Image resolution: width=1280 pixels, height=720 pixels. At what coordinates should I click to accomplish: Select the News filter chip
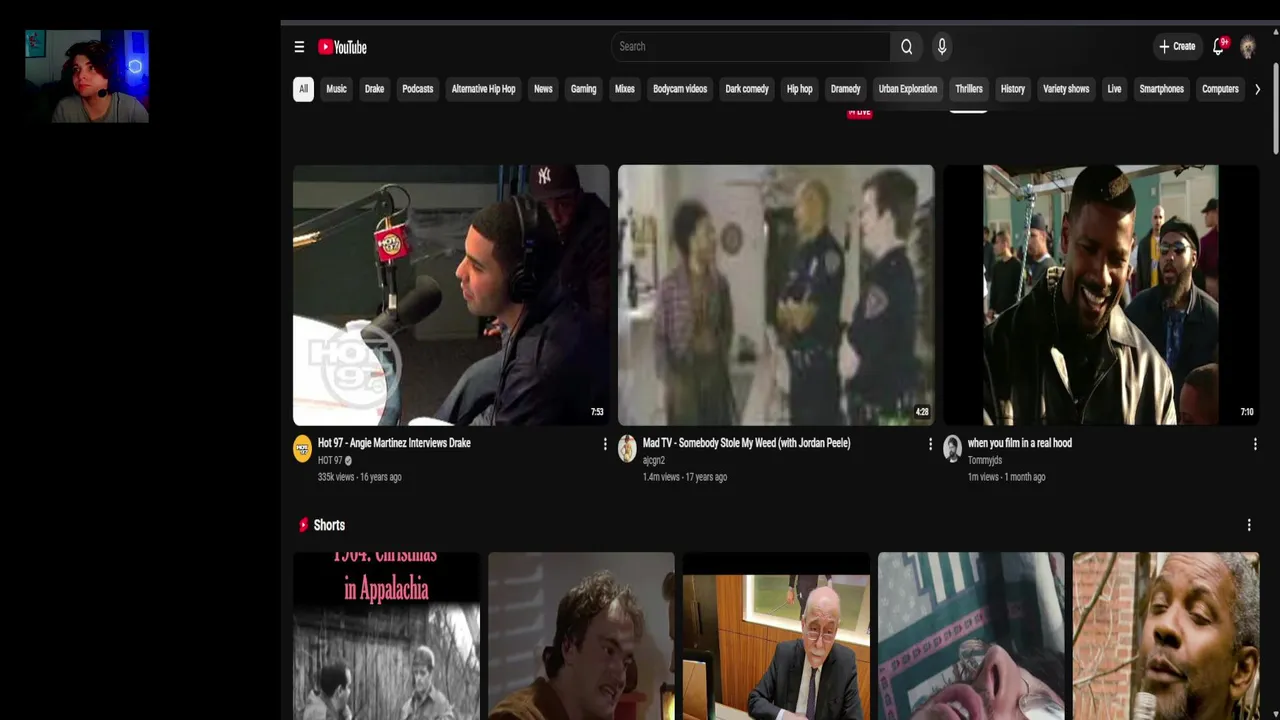pos(543,89)
